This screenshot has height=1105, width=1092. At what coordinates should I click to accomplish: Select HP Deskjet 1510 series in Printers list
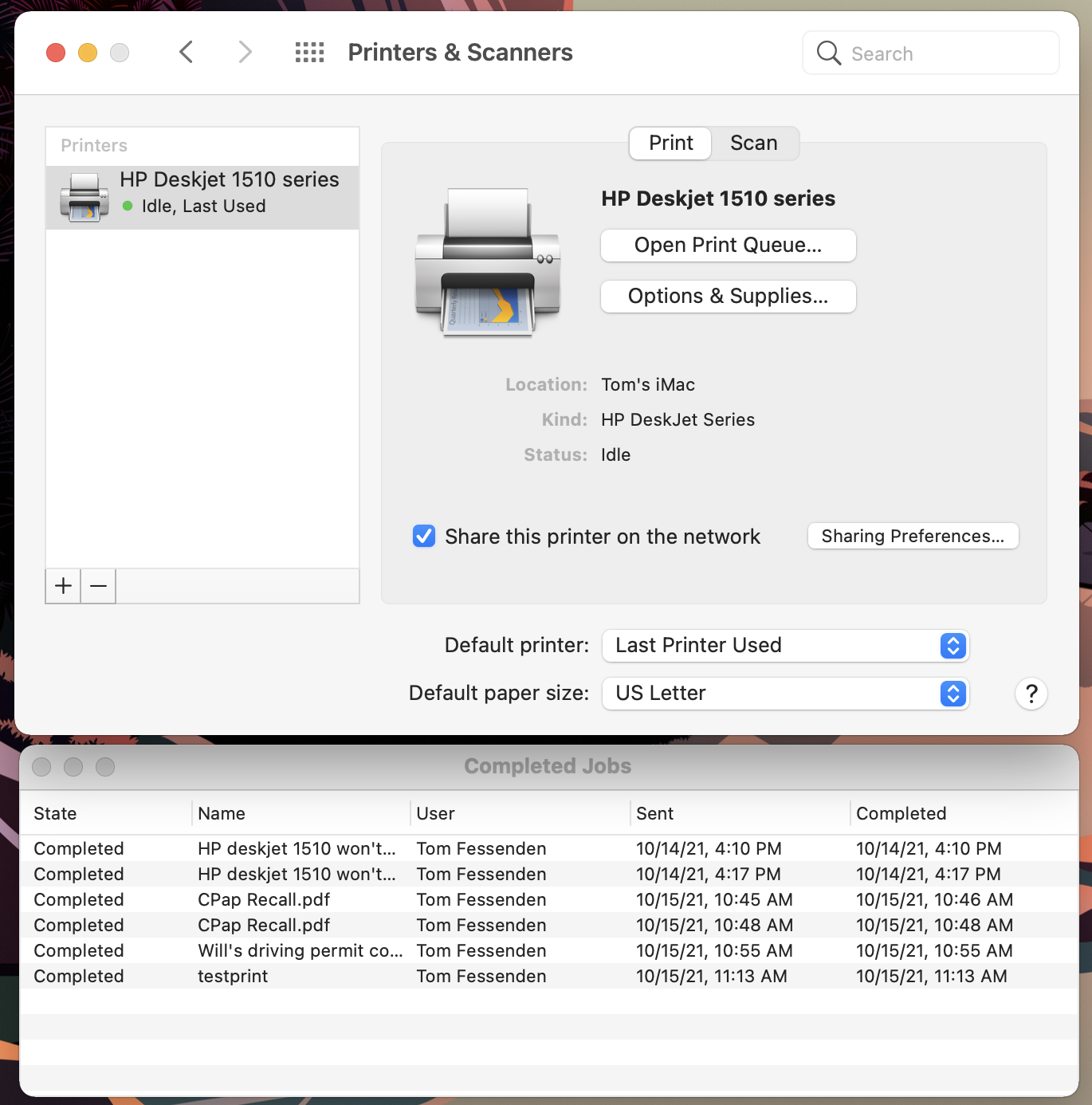coord(202,197)
